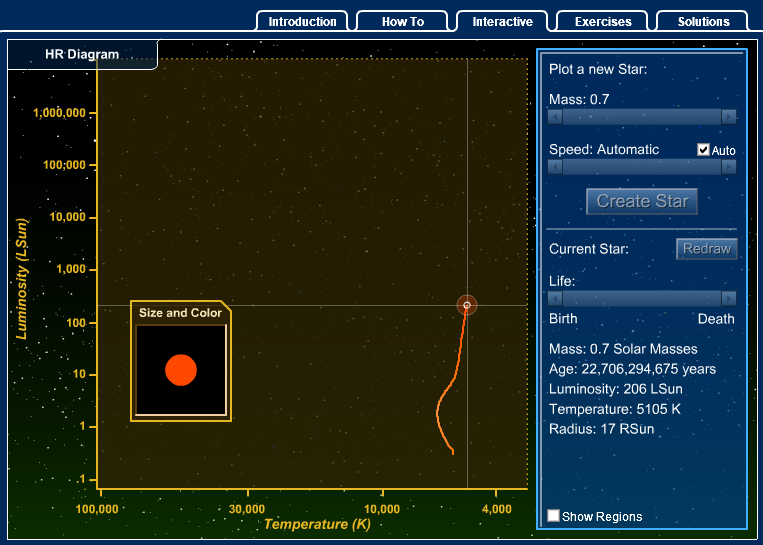Click the Current Star label

tap(589, 249)
